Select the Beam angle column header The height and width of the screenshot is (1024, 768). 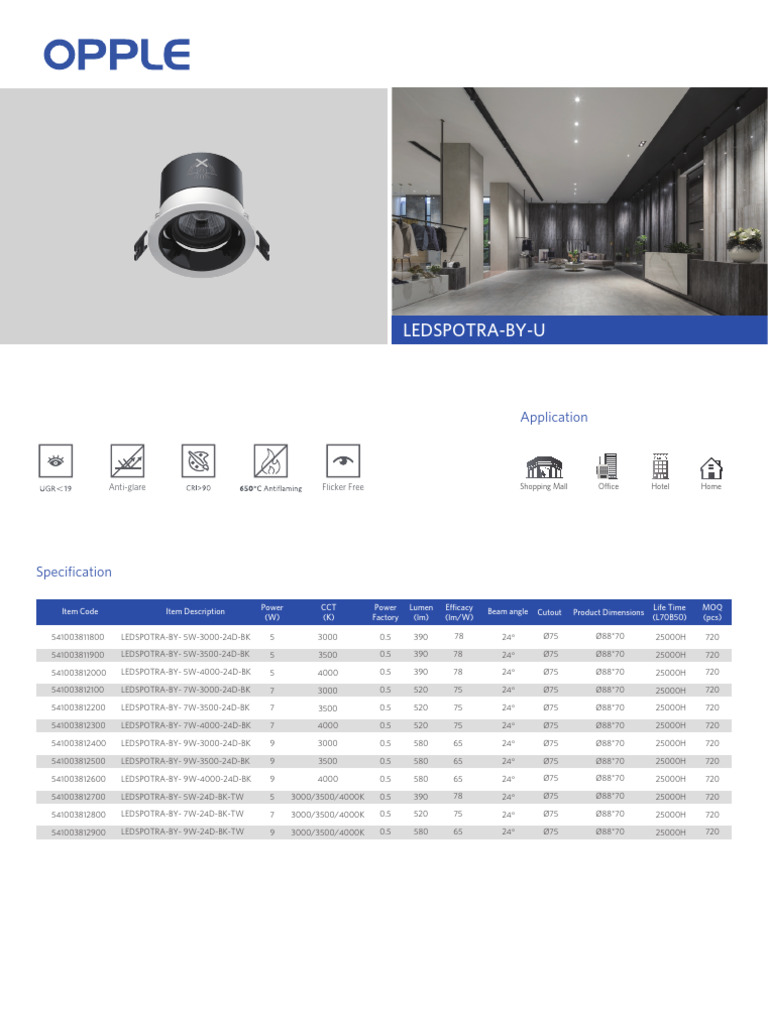507,612
